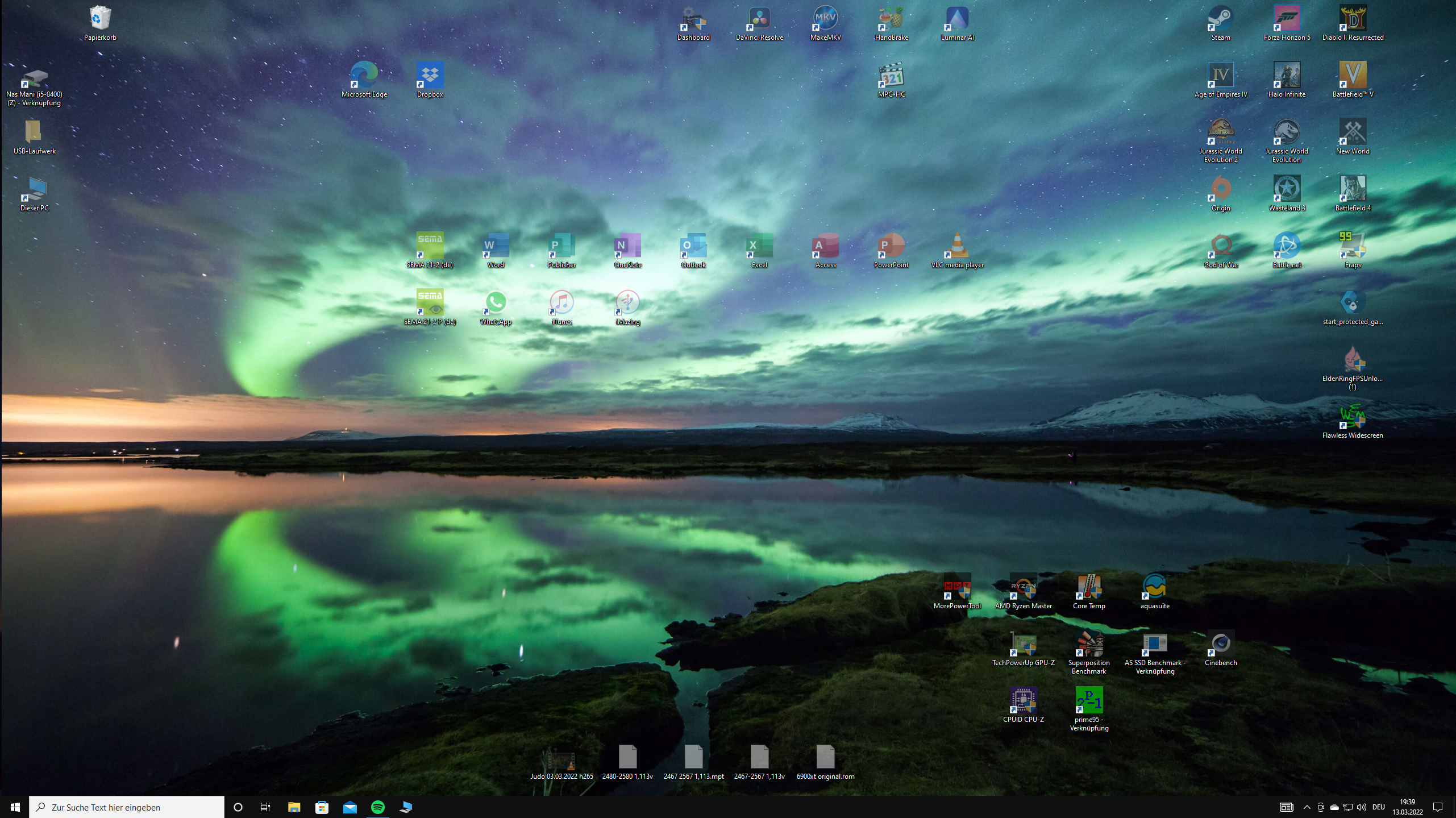Open the Dropbox shortcut
This screenshot has height=818, width=1456.
[430, 74]
